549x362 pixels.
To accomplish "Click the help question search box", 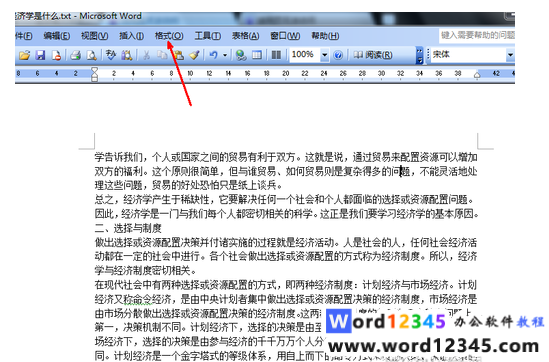I will pos(477,35).
